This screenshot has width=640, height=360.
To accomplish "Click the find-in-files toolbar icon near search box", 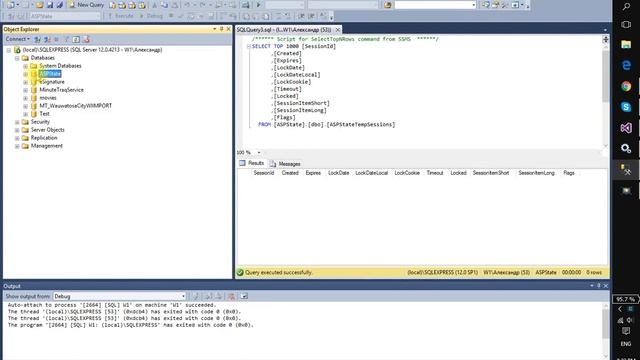I will (x=388, y=5).
